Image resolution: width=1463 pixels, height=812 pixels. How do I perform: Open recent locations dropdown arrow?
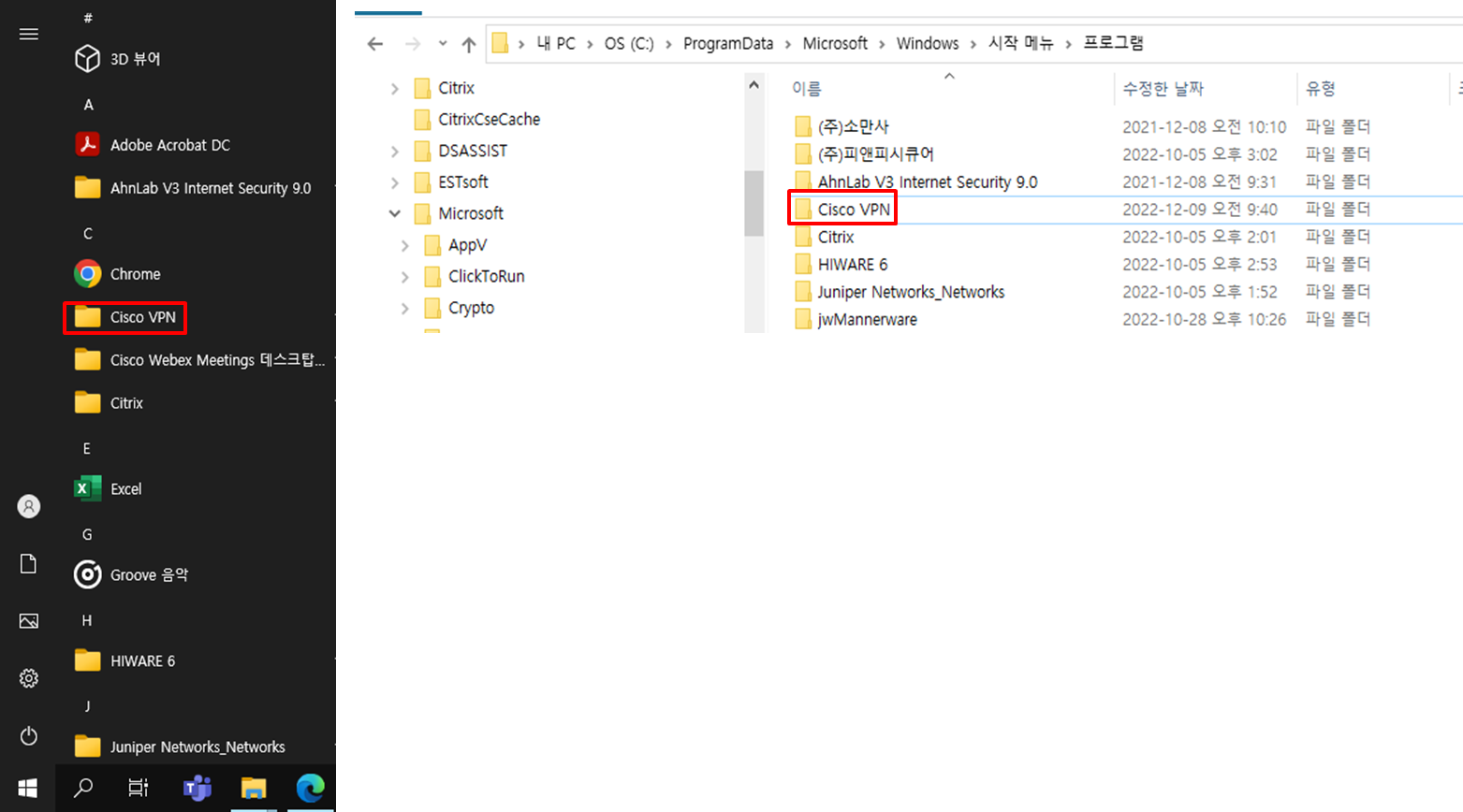tap(443, 44)
